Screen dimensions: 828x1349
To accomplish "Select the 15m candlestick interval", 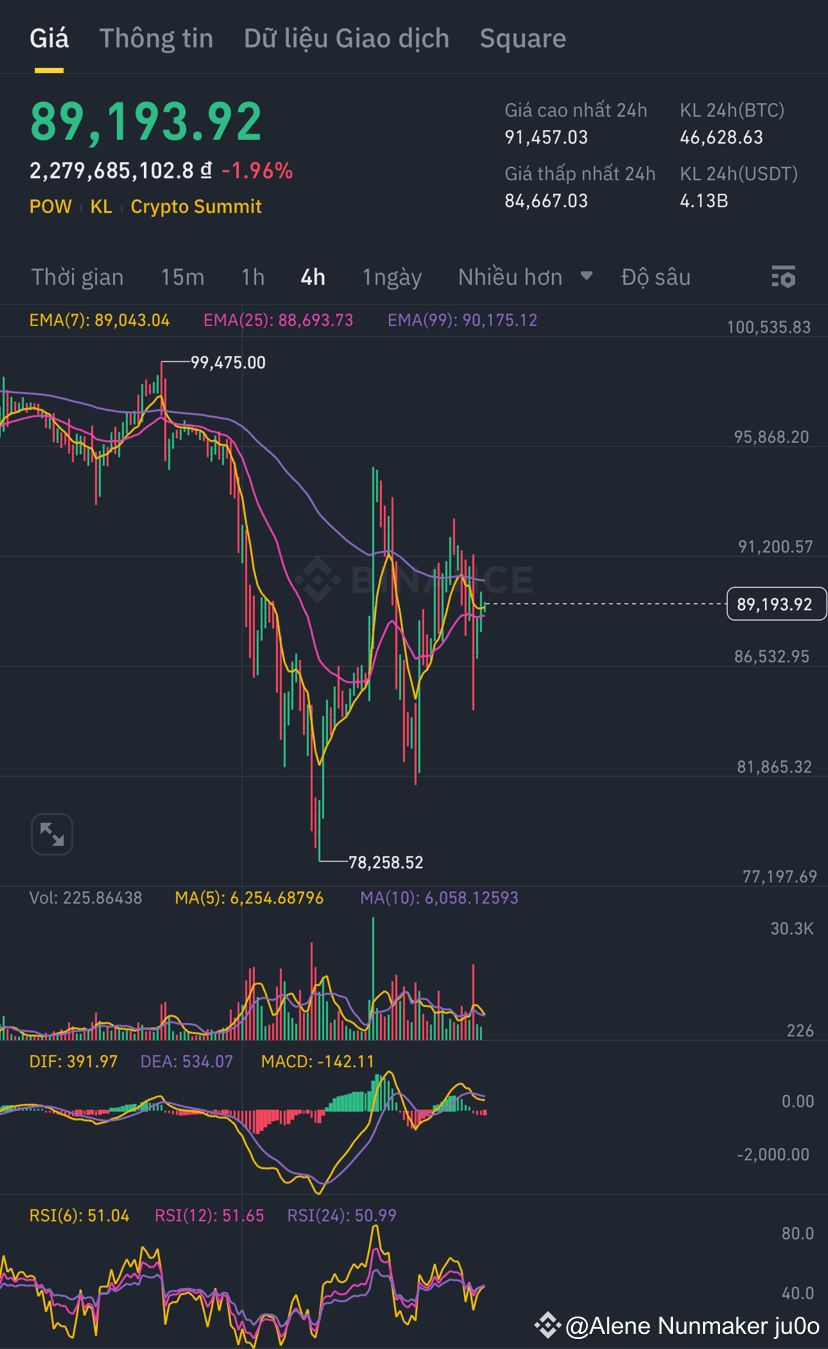I will (182, 277).
